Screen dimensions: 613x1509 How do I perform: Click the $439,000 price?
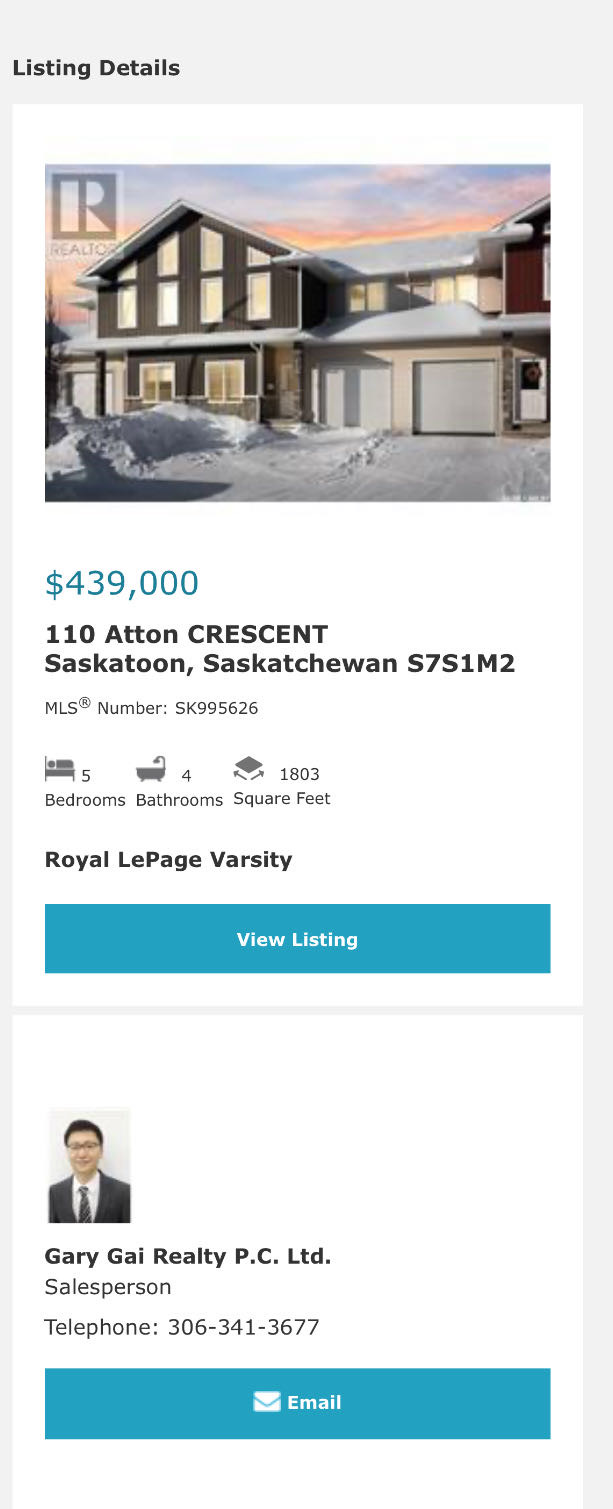(x=121, y=583)
